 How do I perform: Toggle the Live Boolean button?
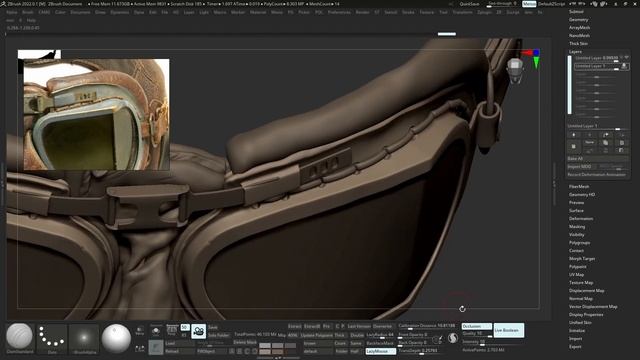click(509, 330)
